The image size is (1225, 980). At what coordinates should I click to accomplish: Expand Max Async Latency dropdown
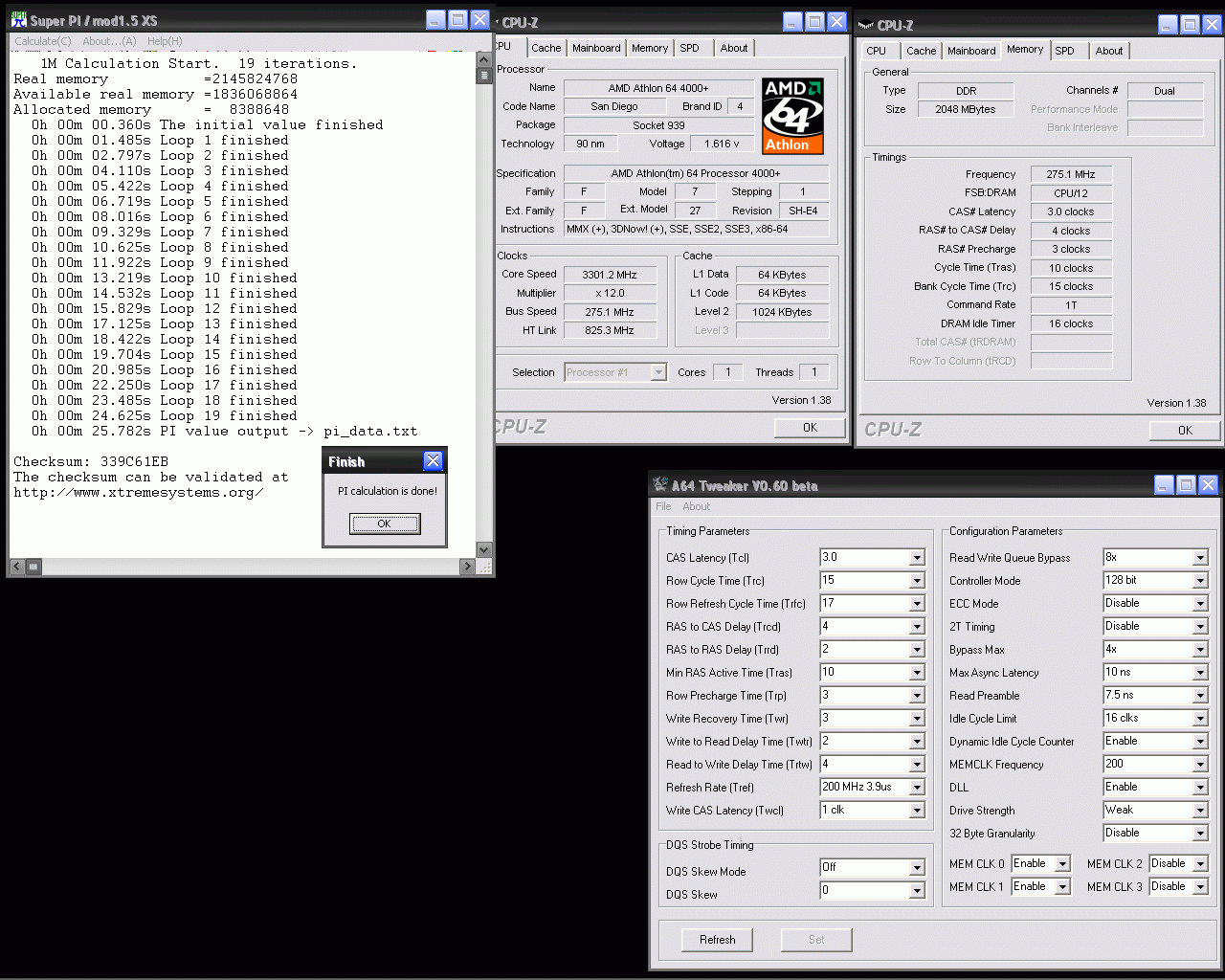[1200, 673]
